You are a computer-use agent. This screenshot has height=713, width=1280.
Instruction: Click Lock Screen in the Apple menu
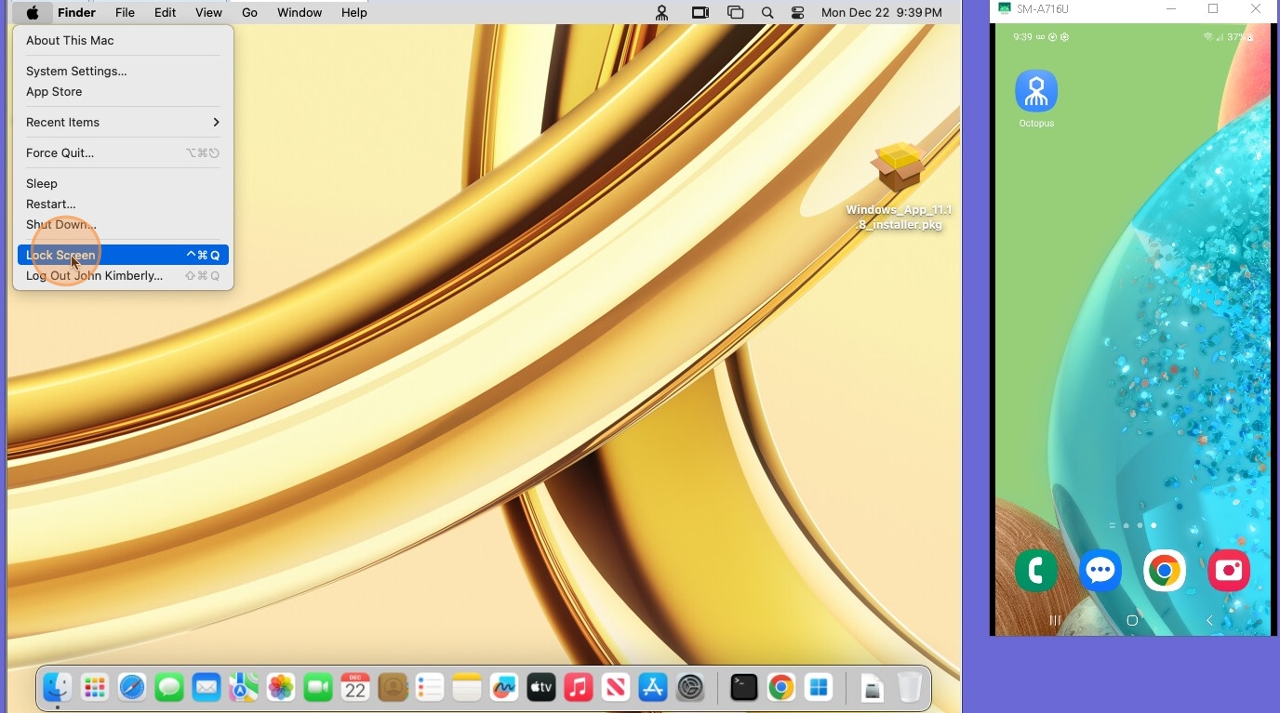click(x=123, y=255)
